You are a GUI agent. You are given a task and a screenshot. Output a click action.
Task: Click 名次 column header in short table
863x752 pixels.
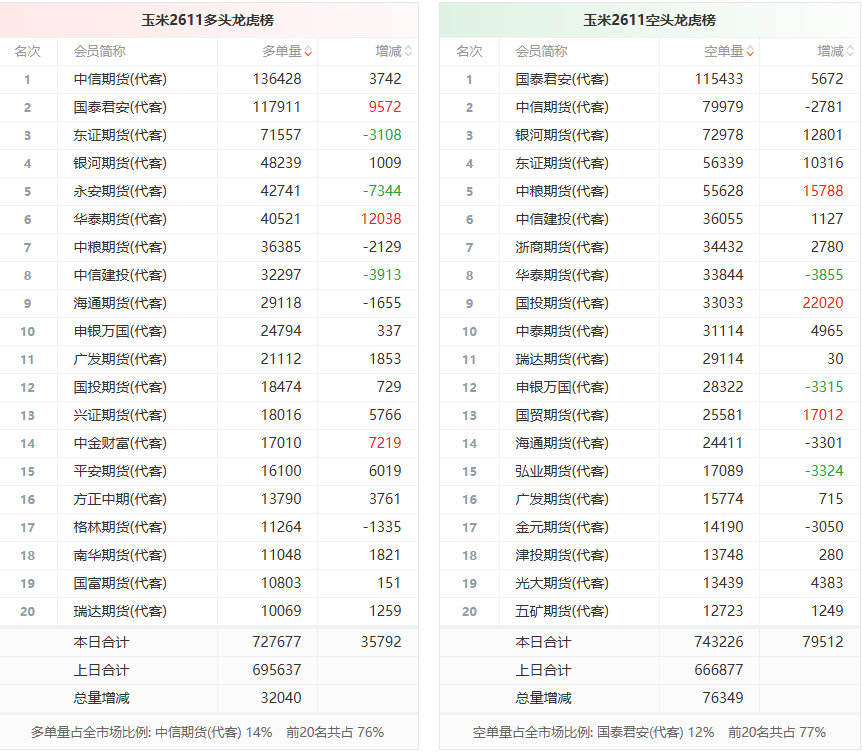(x=469, y=51)
